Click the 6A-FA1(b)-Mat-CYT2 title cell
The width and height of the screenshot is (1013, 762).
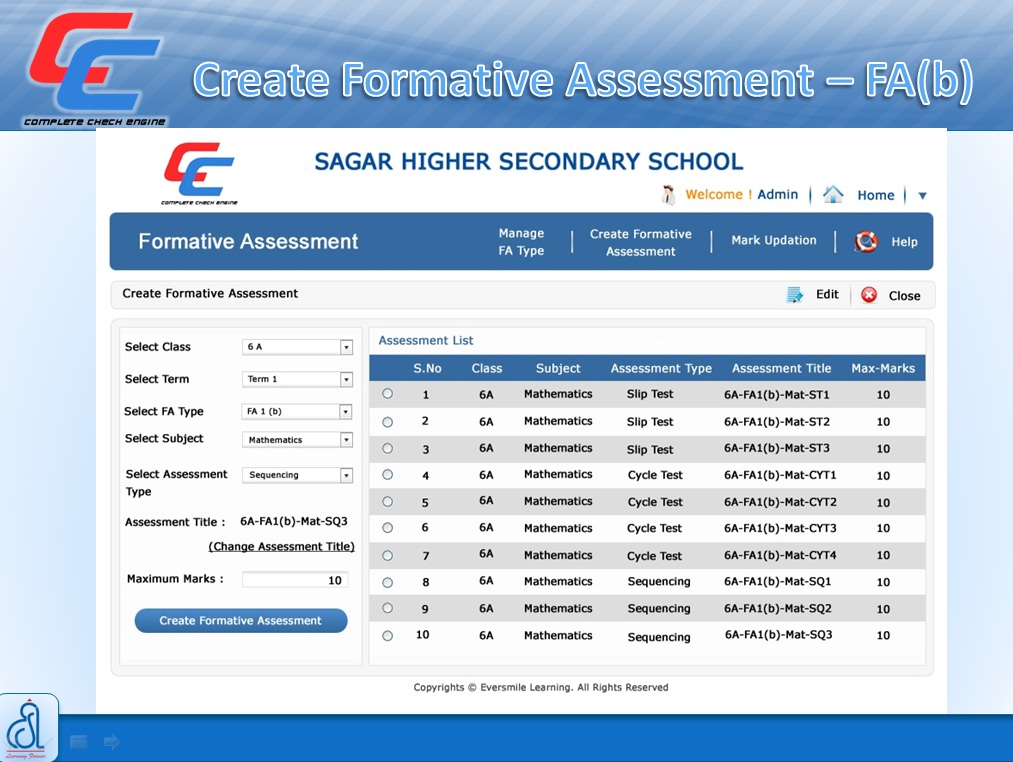tap(780, 502)
